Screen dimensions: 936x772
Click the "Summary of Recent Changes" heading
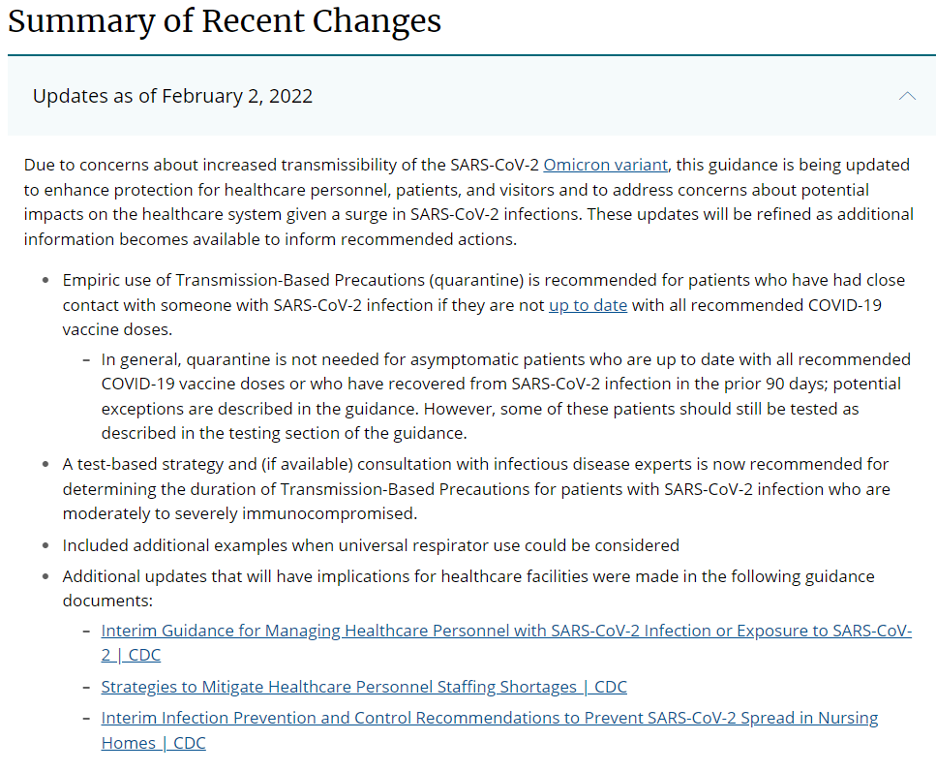pos(225,21)
